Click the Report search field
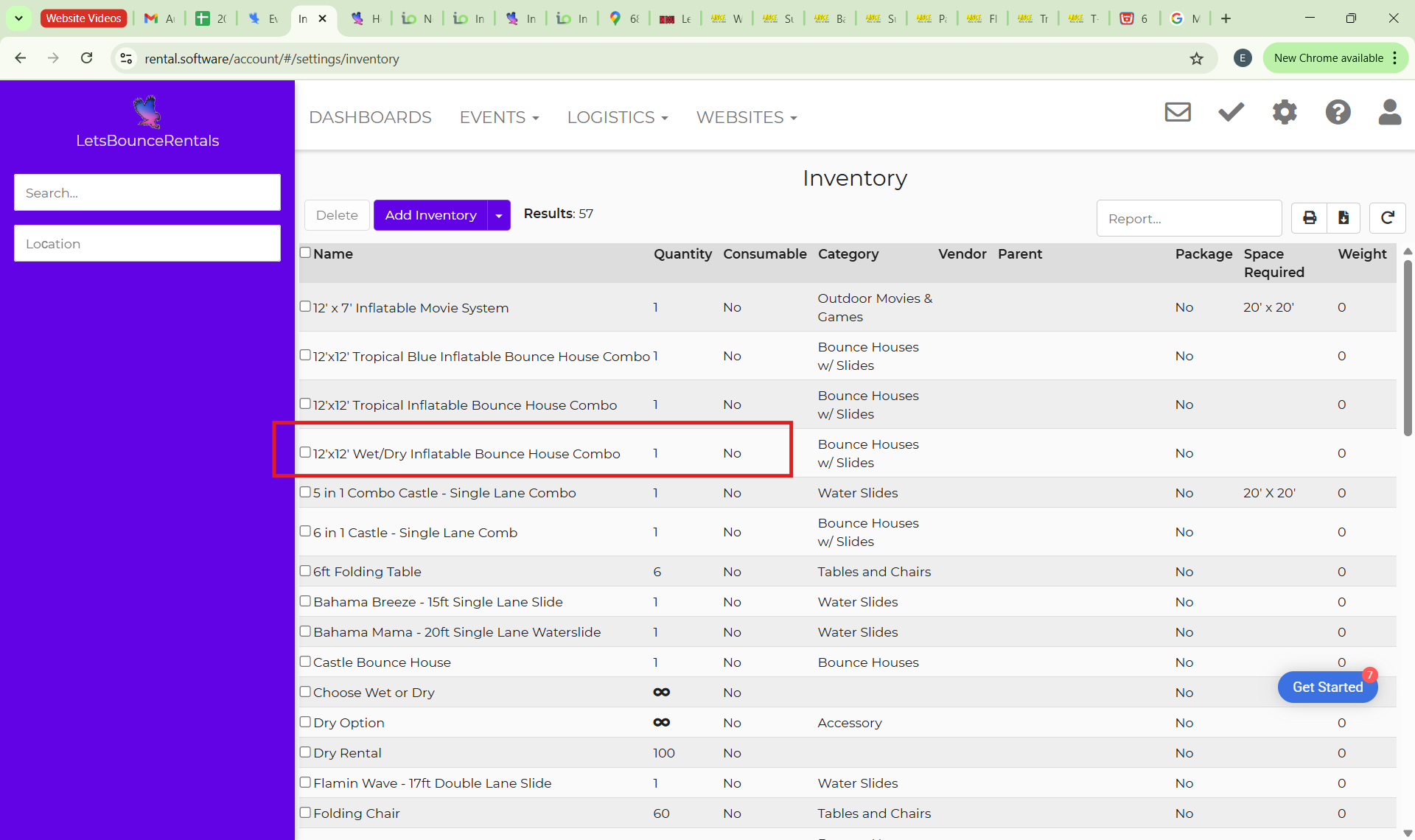Image resolution: width=1415 pixels, height=840 pixels. point(1189,219)
